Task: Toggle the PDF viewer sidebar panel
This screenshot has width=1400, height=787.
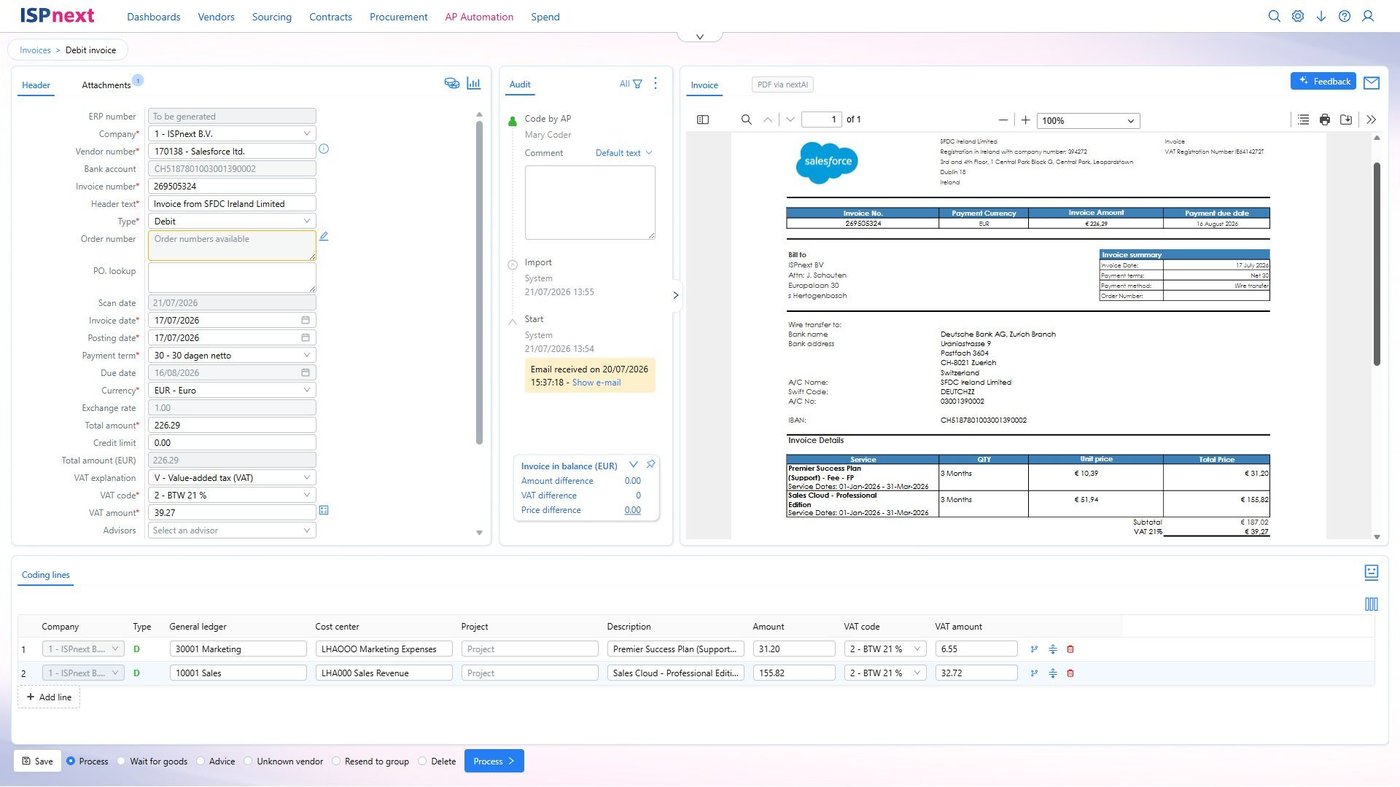Action: pyautogui.click(x=703, y=120)
